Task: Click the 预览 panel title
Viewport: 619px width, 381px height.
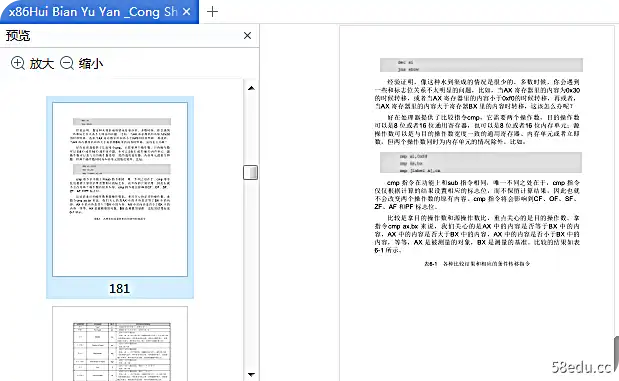Action: 18,36
